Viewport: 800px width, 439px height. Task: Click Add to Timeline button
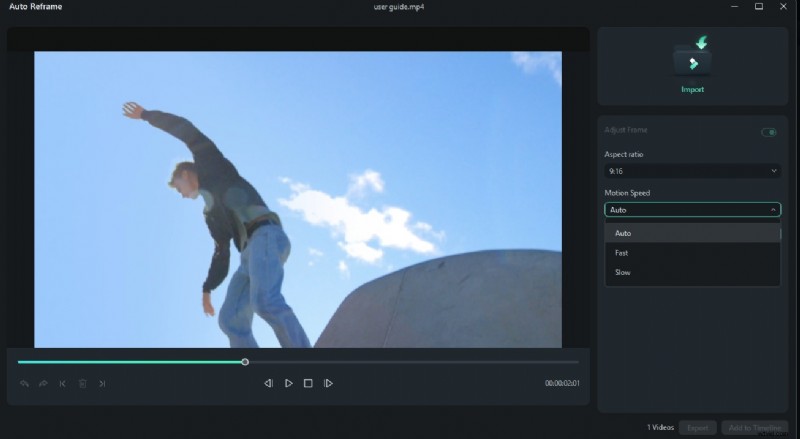point(755,428)
